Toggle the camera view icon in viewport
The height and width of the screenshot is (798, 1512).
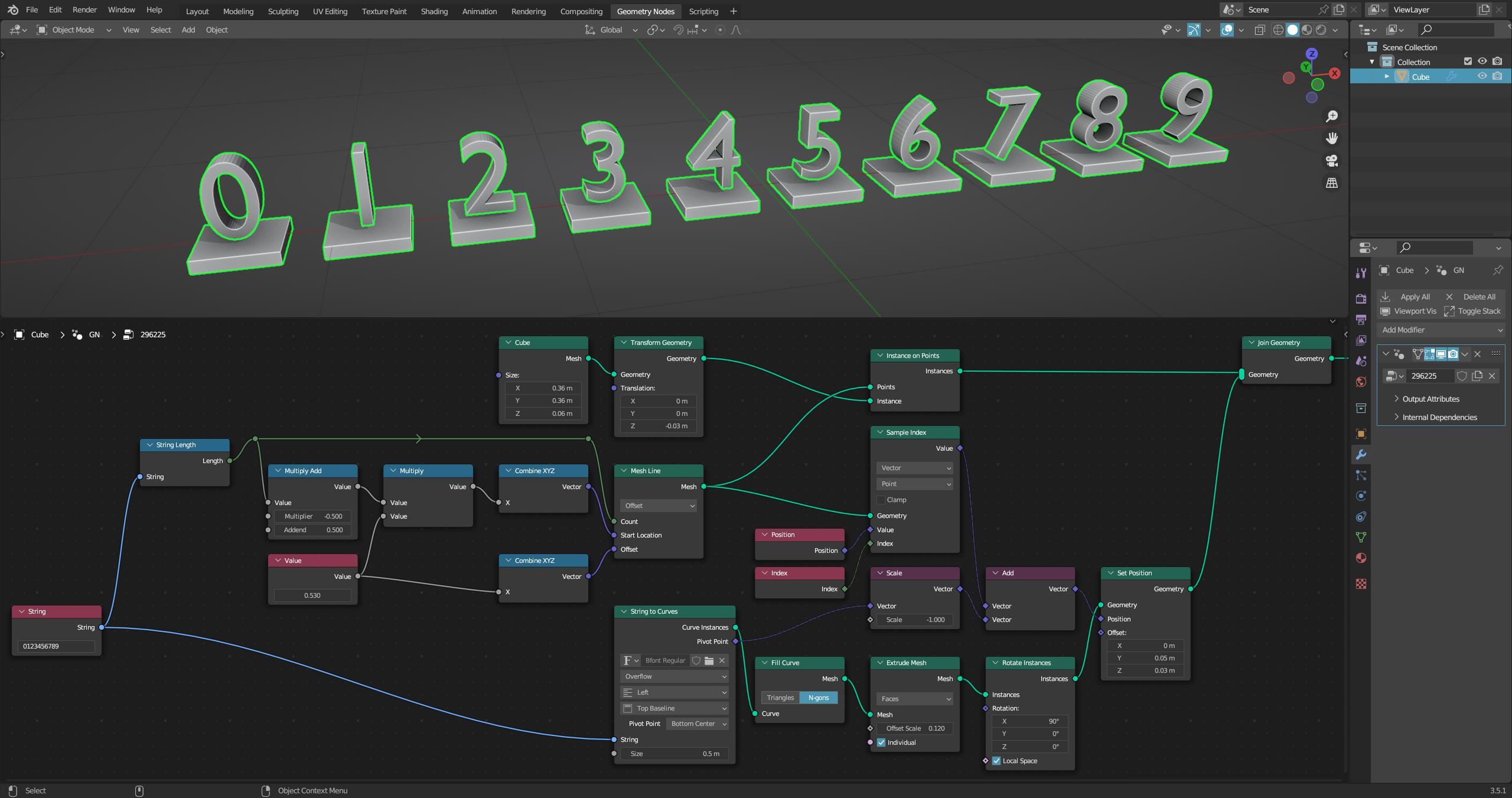coord(1332,161)
